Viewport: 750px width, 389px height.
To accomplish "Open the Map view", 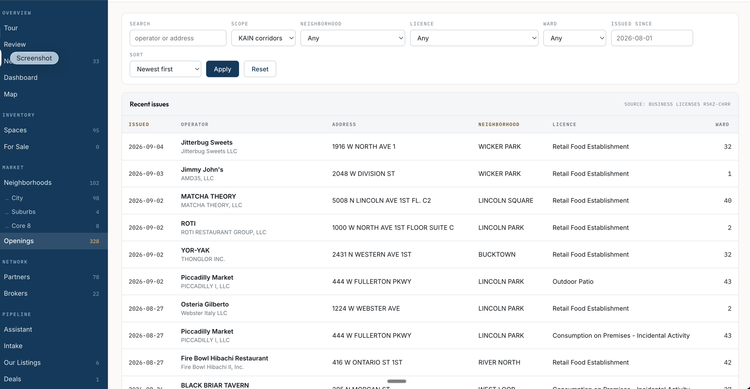I will (11, 94).
